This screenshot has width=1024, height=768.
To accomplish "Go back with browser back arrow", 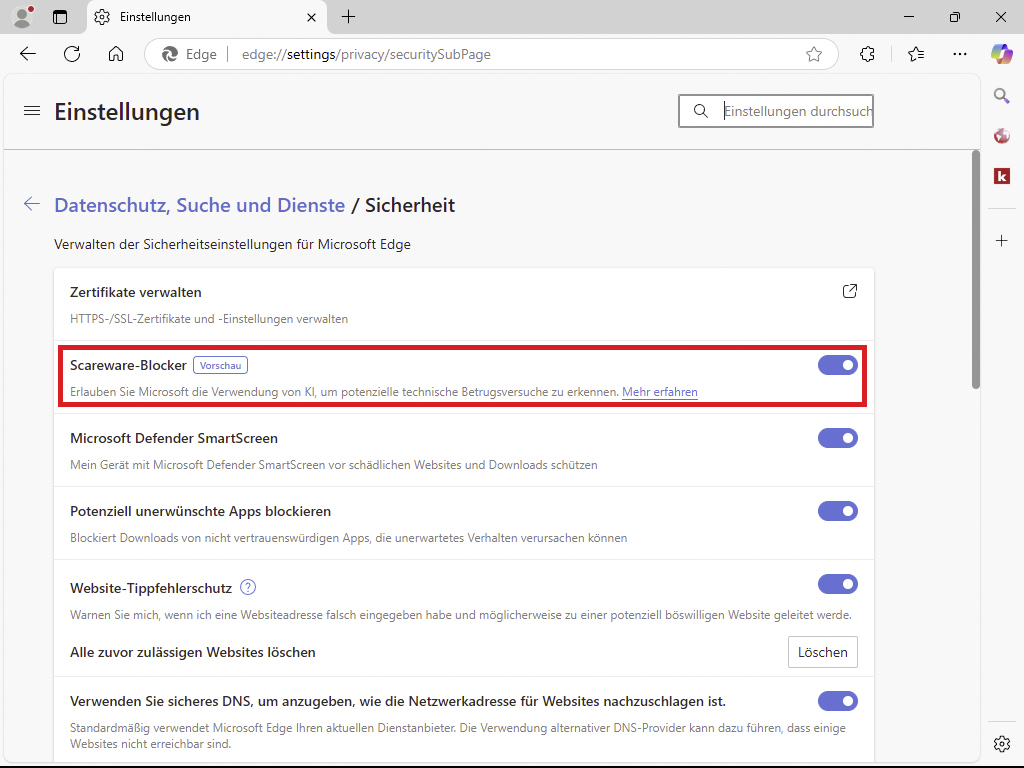I will click(28, 54).
